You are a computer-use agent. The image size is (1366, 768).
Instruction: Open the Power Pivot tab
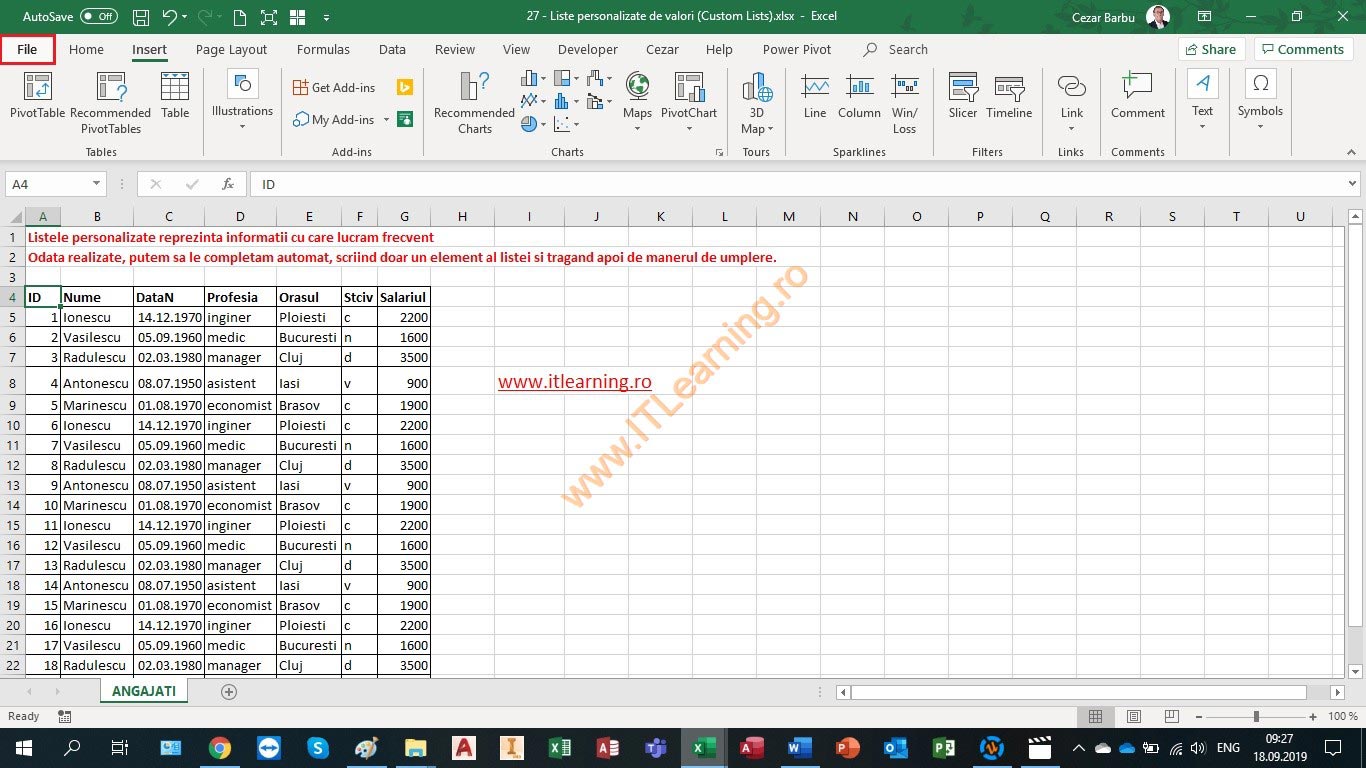coord(797,49)
